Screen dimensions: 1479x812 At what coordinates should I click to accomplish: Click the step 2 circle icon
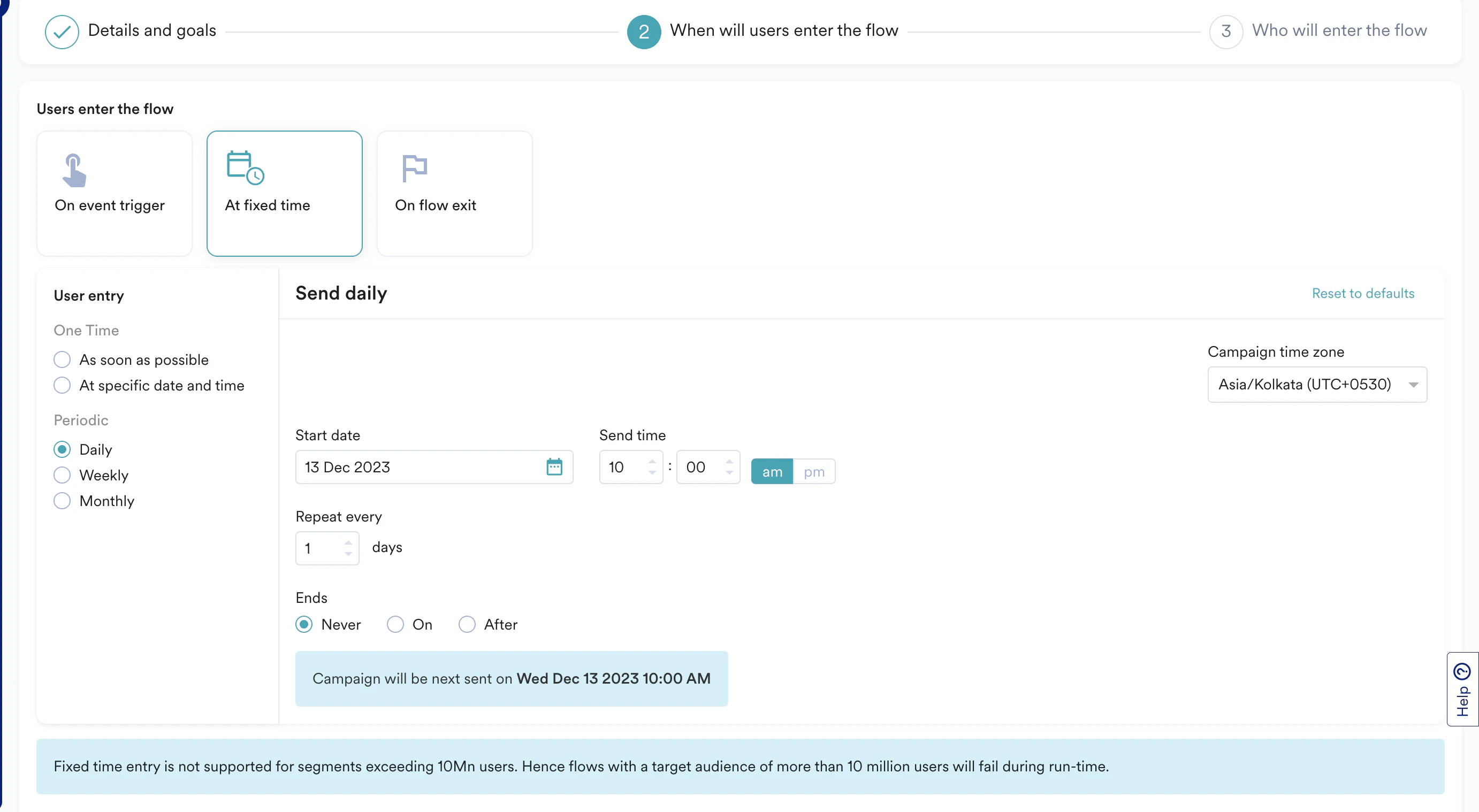pyautogui.click(x=644, y=32)
